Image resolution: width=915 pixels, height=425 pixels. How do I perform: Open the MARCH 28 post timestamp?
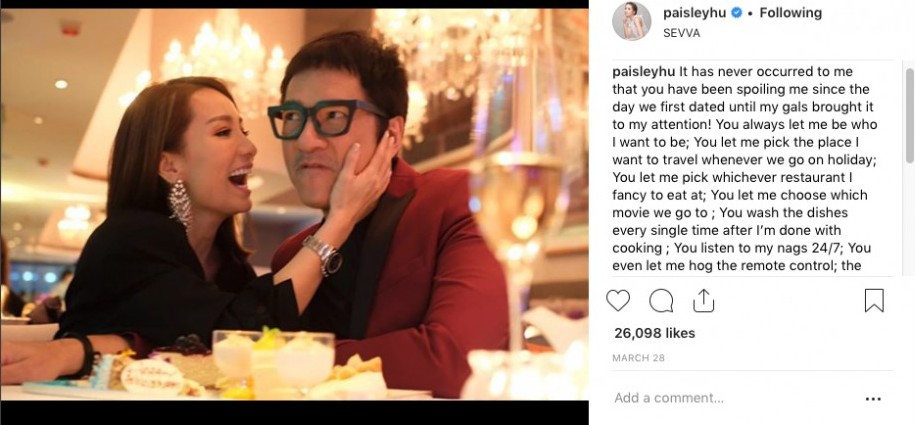637,357
